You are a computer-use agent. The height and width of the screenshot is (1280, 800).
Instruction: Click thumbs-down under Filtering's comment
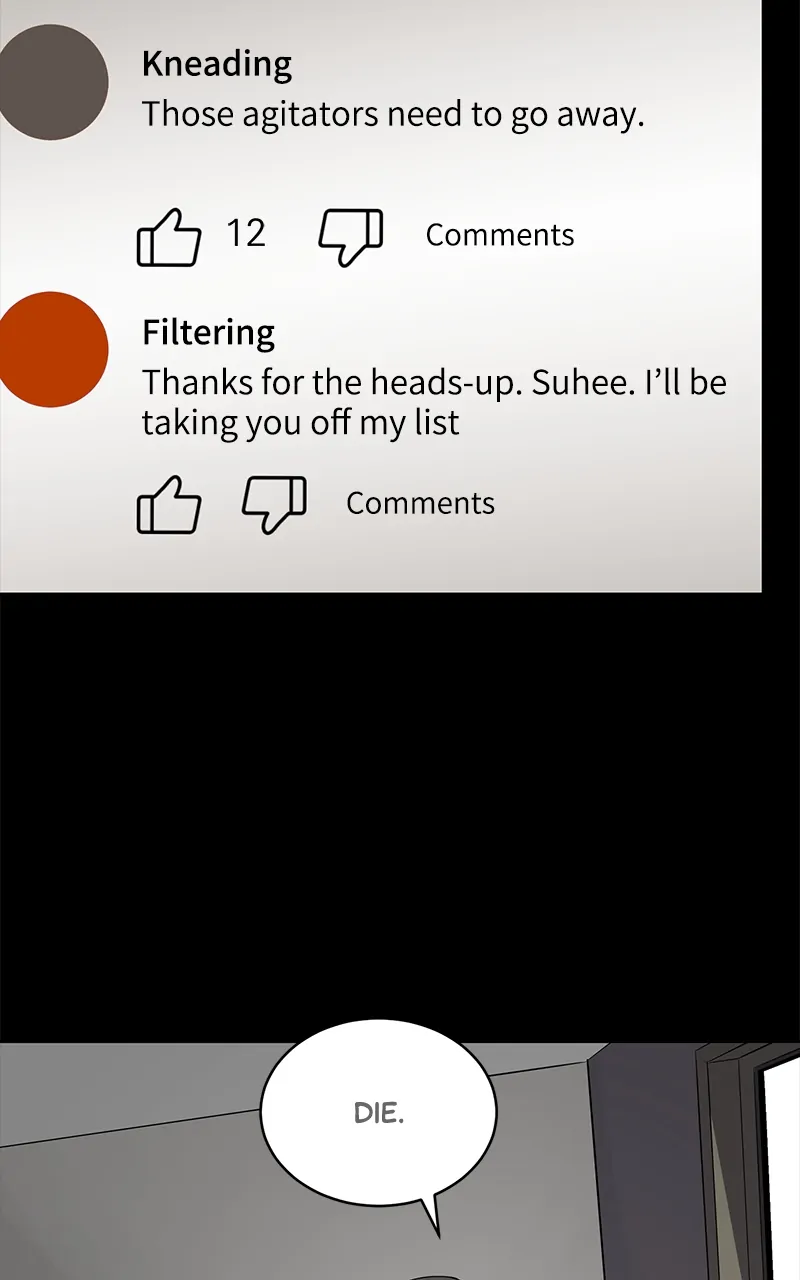(x=274, y=504)
